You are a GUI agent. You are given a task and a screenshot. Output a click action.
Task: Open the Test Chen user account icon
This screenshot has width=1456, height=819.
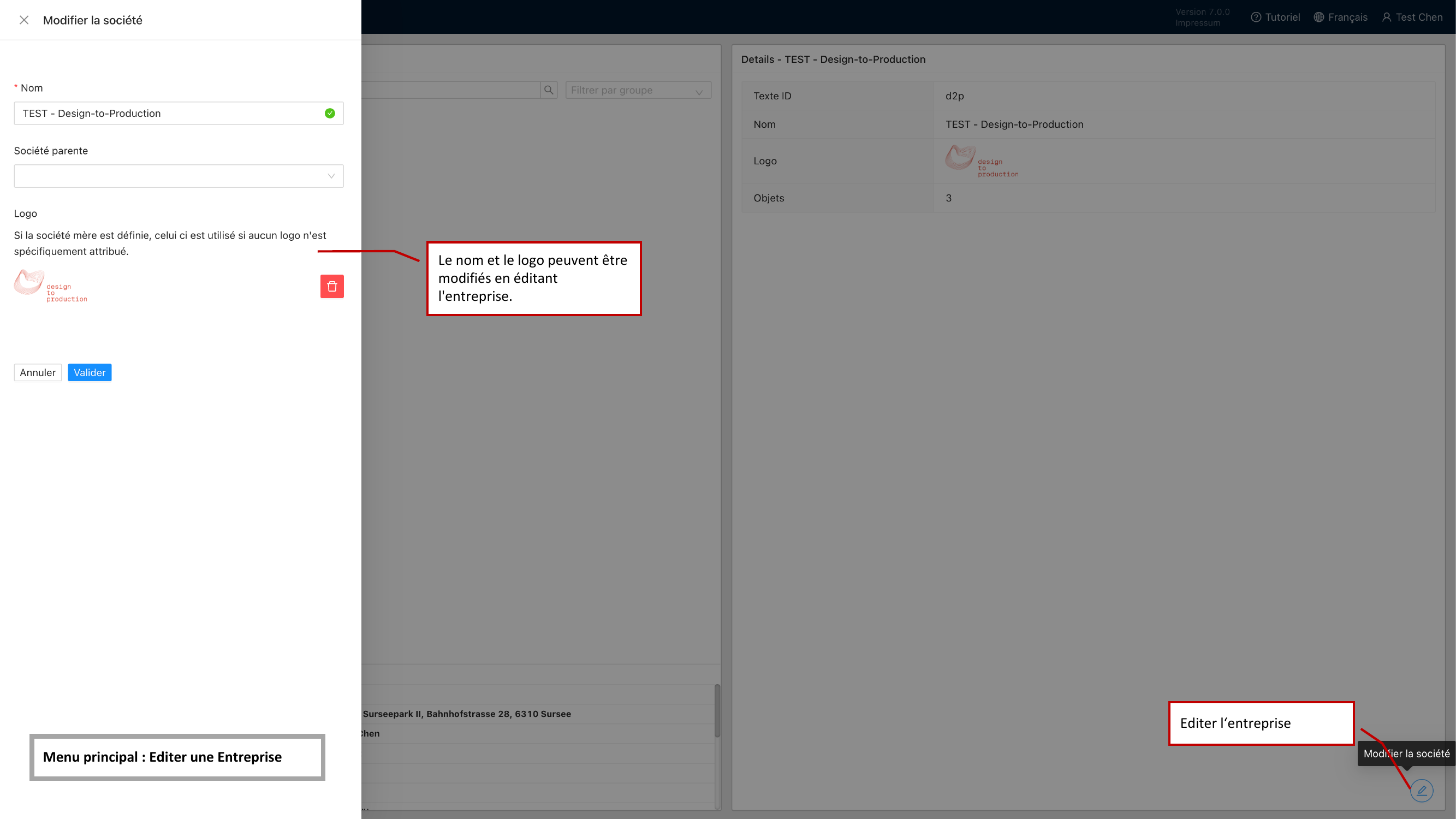point(1387,17)
